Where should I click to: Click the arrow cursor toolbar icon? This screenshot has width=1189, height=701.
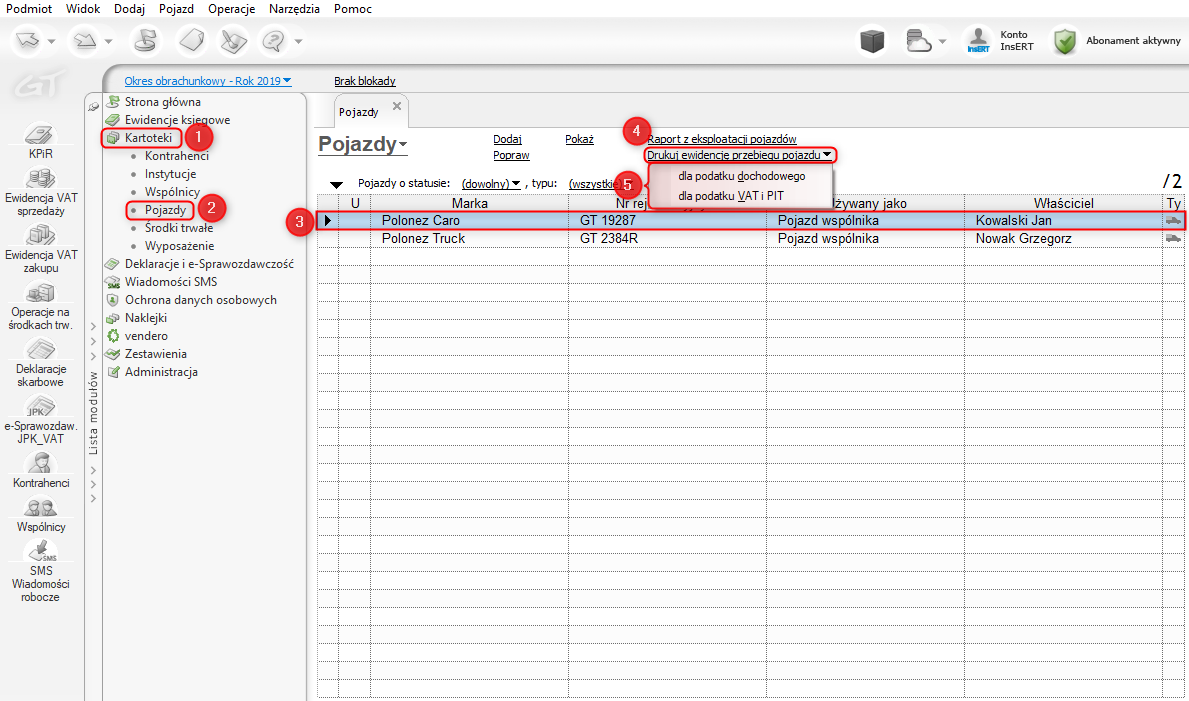[27, 40]
